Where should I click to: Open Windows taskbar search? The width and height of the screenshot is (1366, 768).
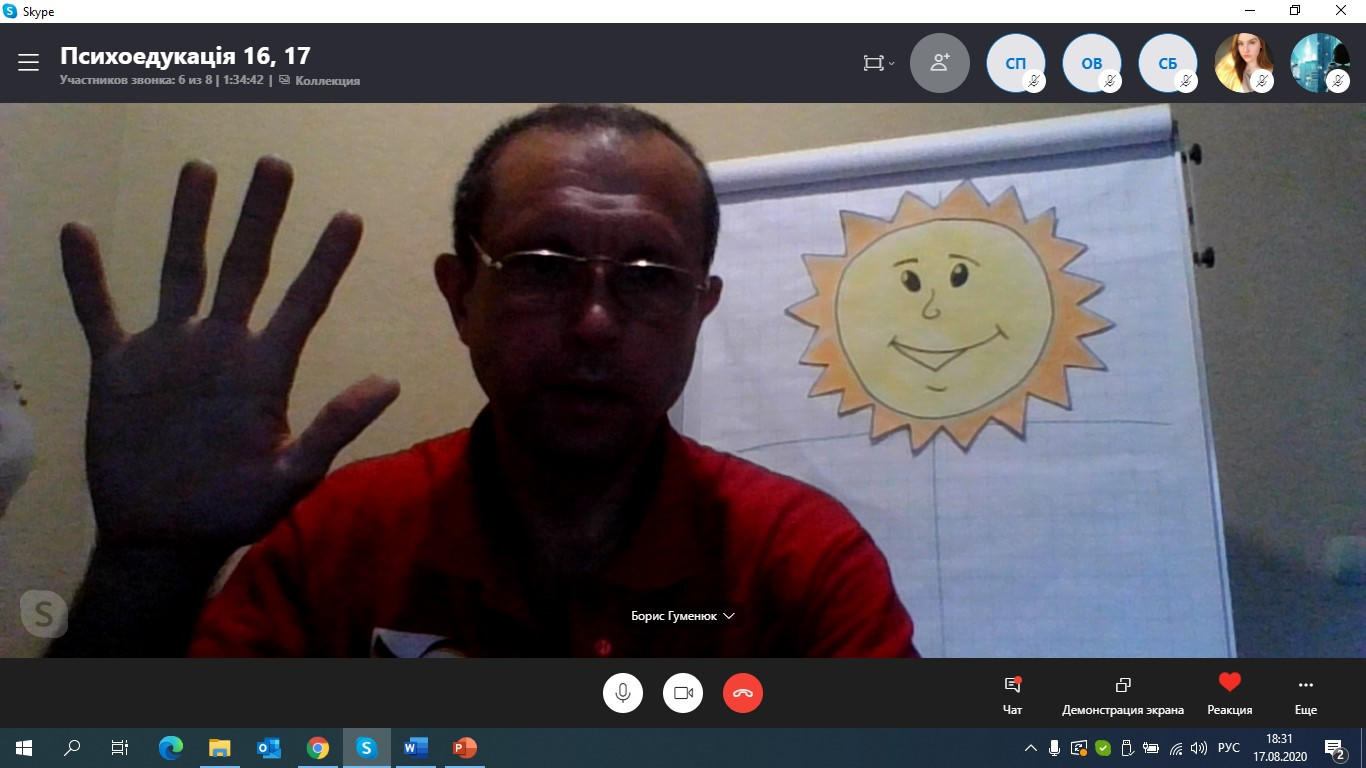(72, 747)
